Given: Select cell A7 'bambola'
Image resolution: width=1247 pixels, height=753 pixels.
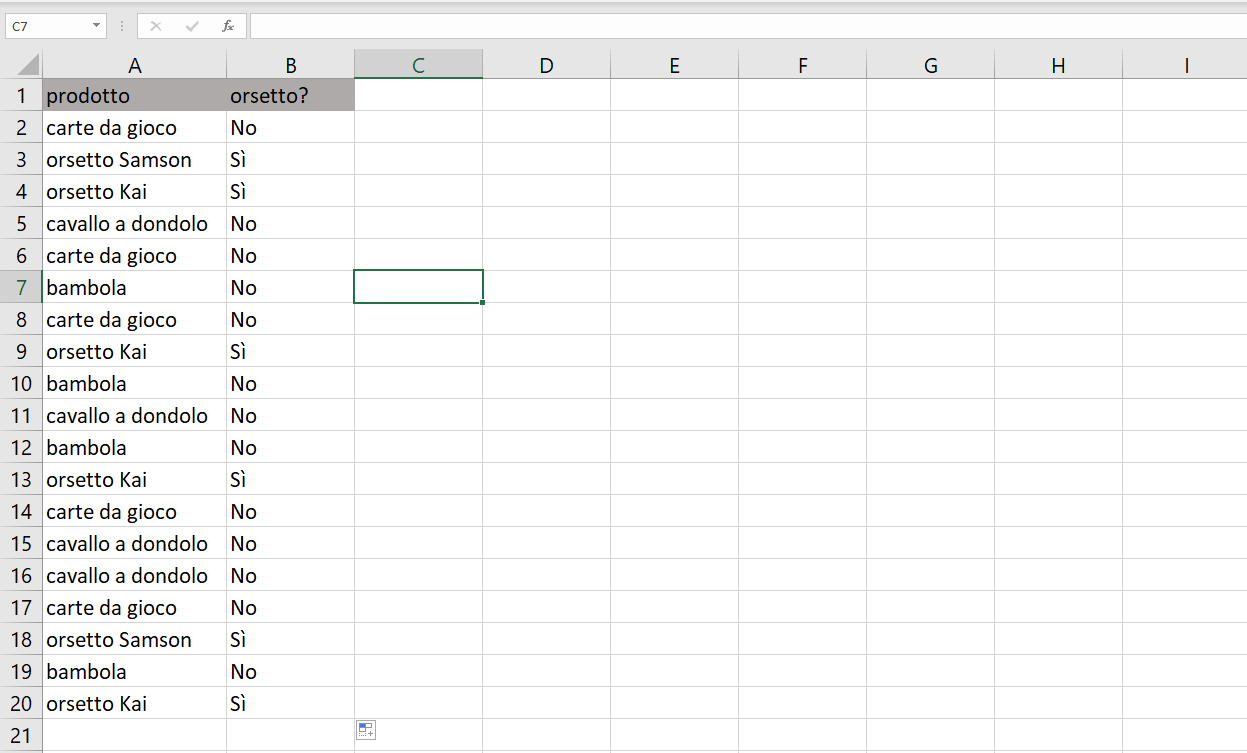Looking at the screenshot, I should point(134,287).
